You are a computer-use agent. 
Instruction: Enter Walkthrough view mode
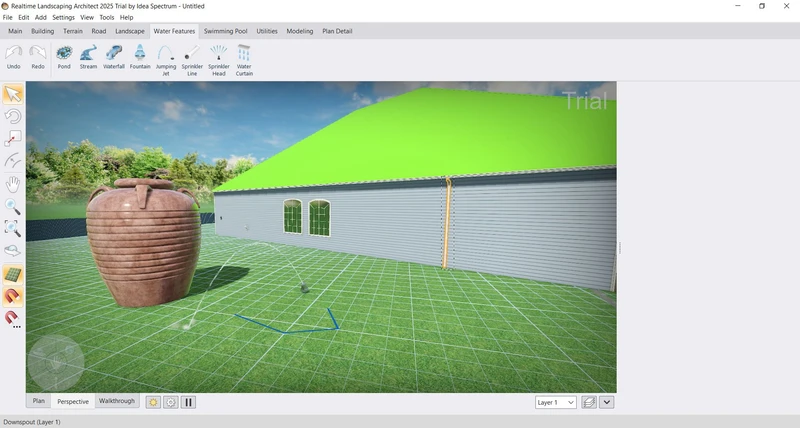(x=116, y=401)
